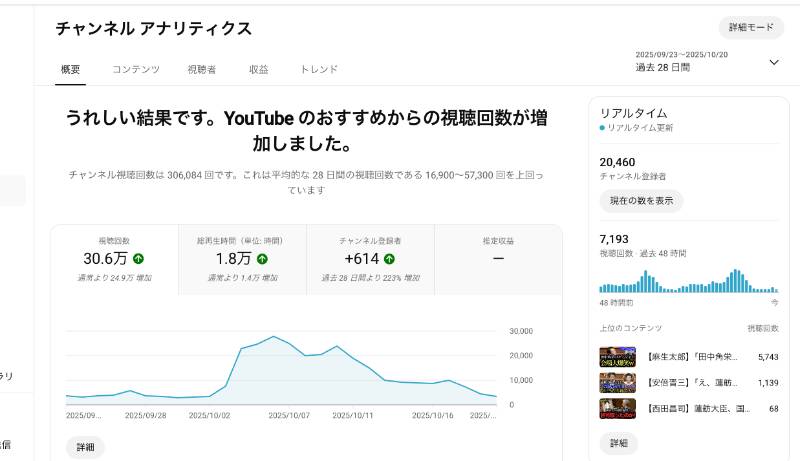The height and width of the screenshot is (461, 800).
Task: Click the peak of the views line chart
Action: (x=274, y=337)
